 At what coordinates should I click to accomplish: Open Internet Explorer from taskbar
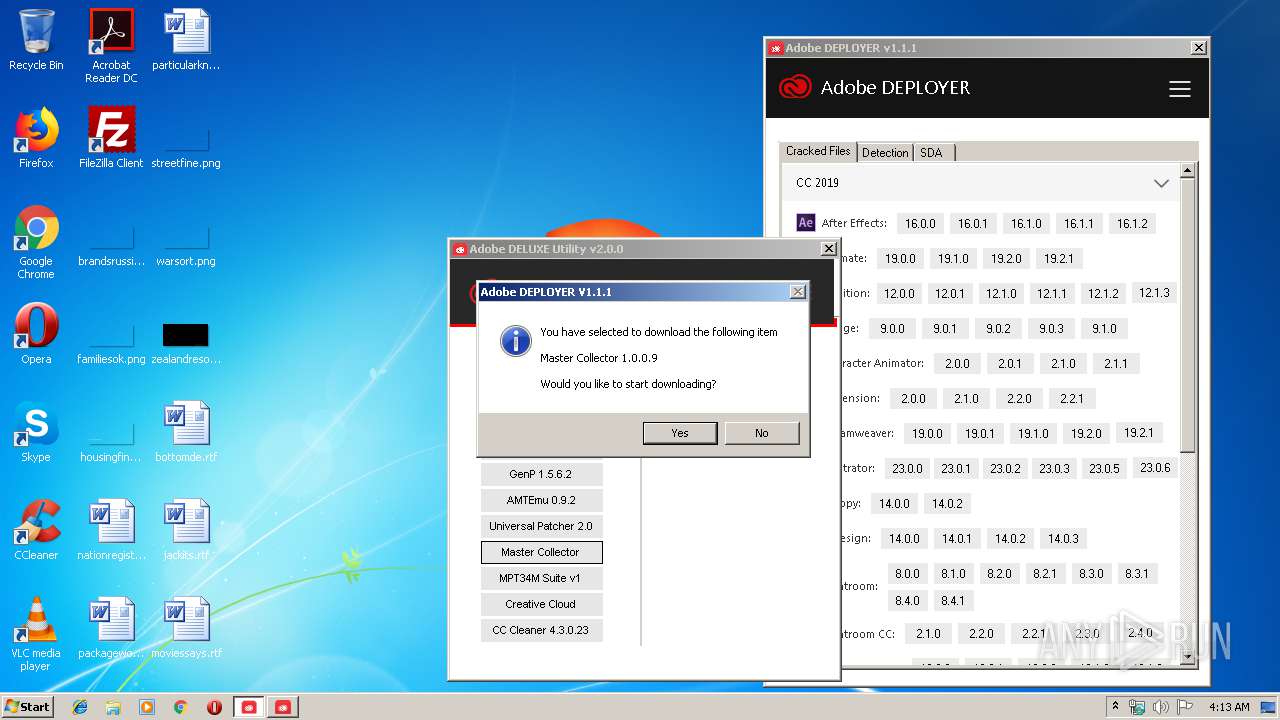[80, 707]
